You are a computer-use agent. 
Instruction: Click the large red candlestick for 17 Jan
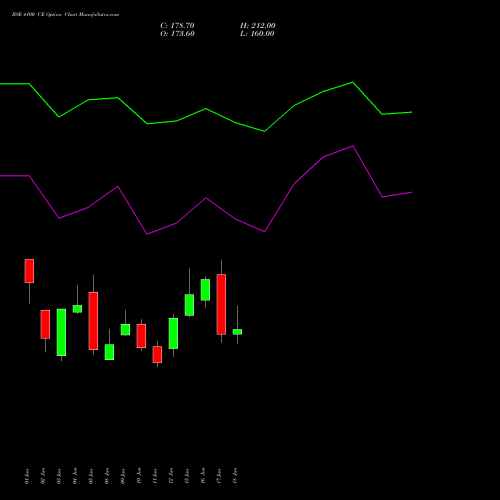pos(221,304)
